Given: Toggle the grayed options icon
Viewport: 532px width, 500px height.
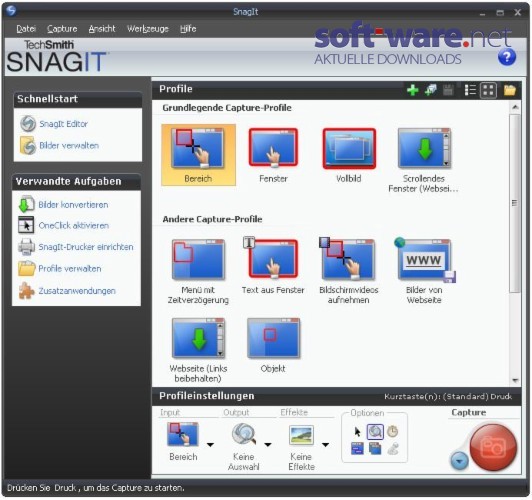Looking at the screenshot, I should pos(393,449).
